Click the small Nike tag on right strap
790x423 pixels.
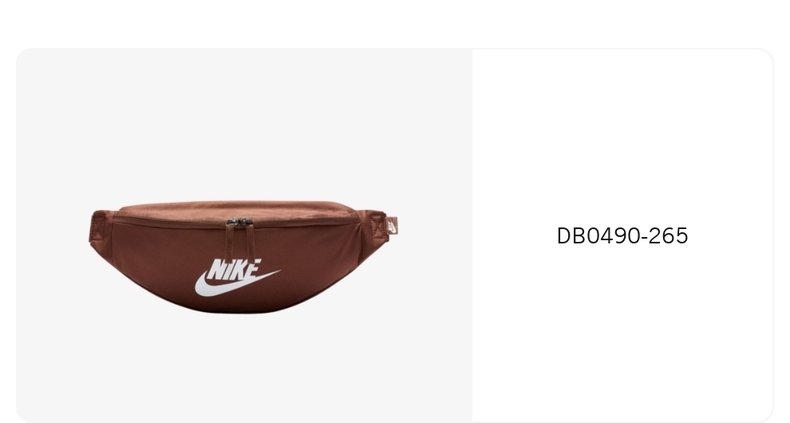pyautogui.click(x=392, y=226)
